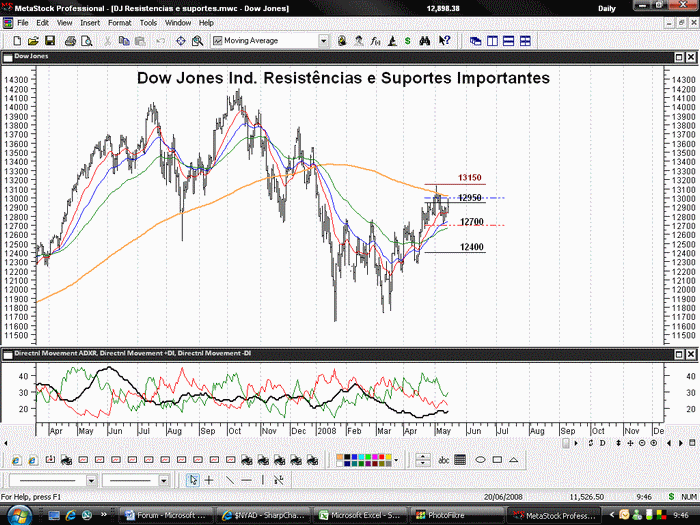The image size is (700, 525).
Task: Open the Format menu
Action: [119, 23]
